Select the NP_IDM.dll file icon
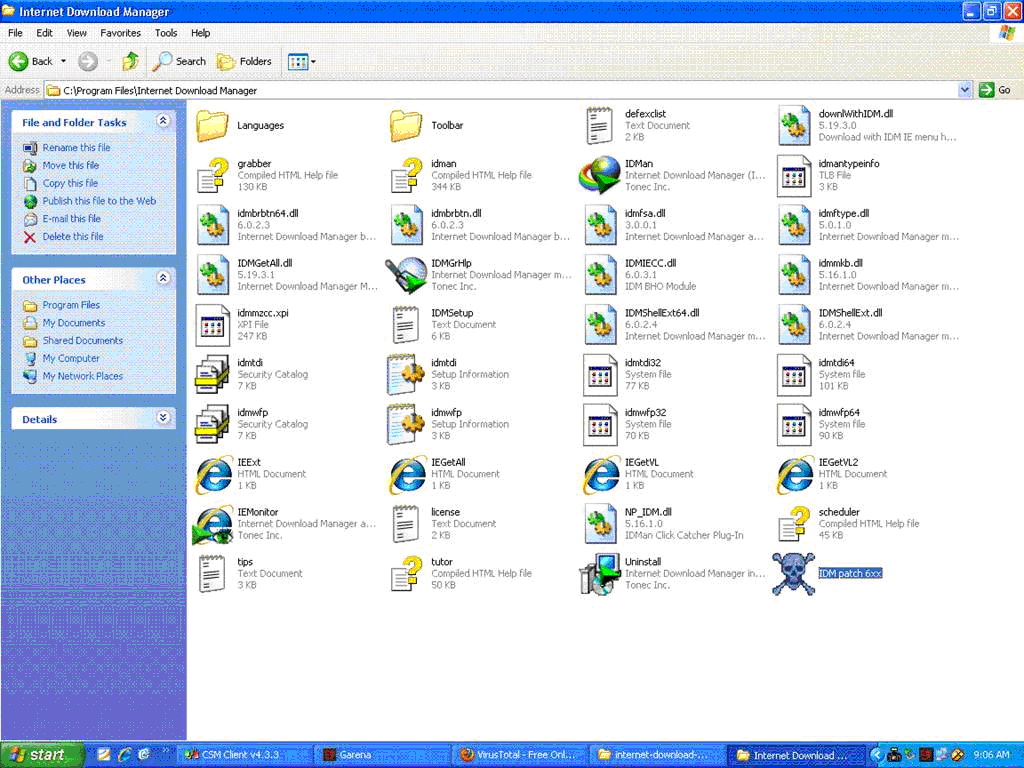 (x=600, y=524)
